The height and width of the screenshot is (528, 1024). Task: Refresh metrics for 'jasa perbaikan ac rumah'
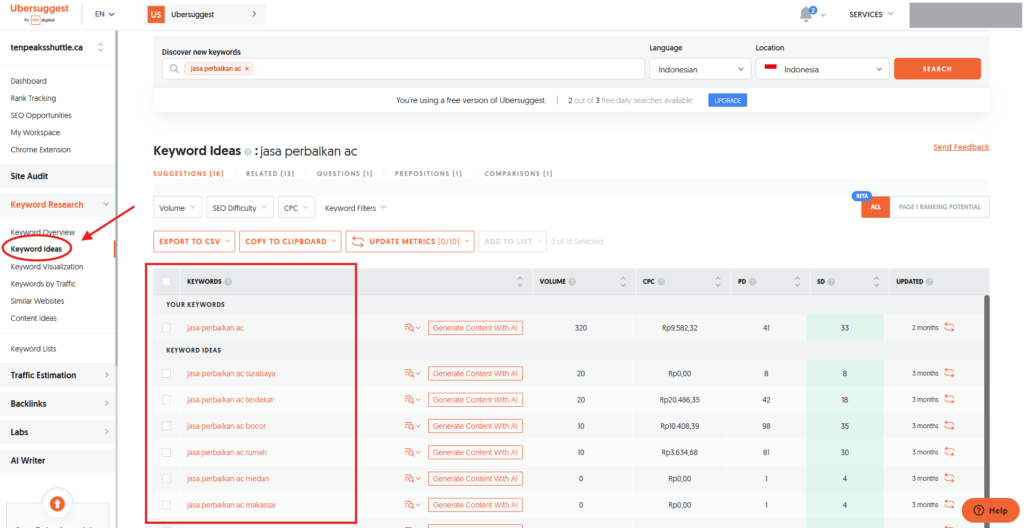tap(949, 452)
